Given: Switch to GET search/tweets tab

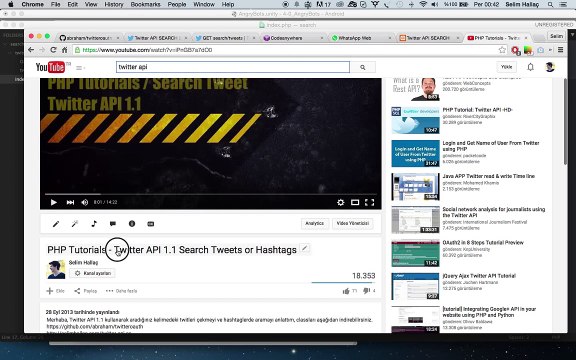Looking at the screenshot, I should point(225,38).
